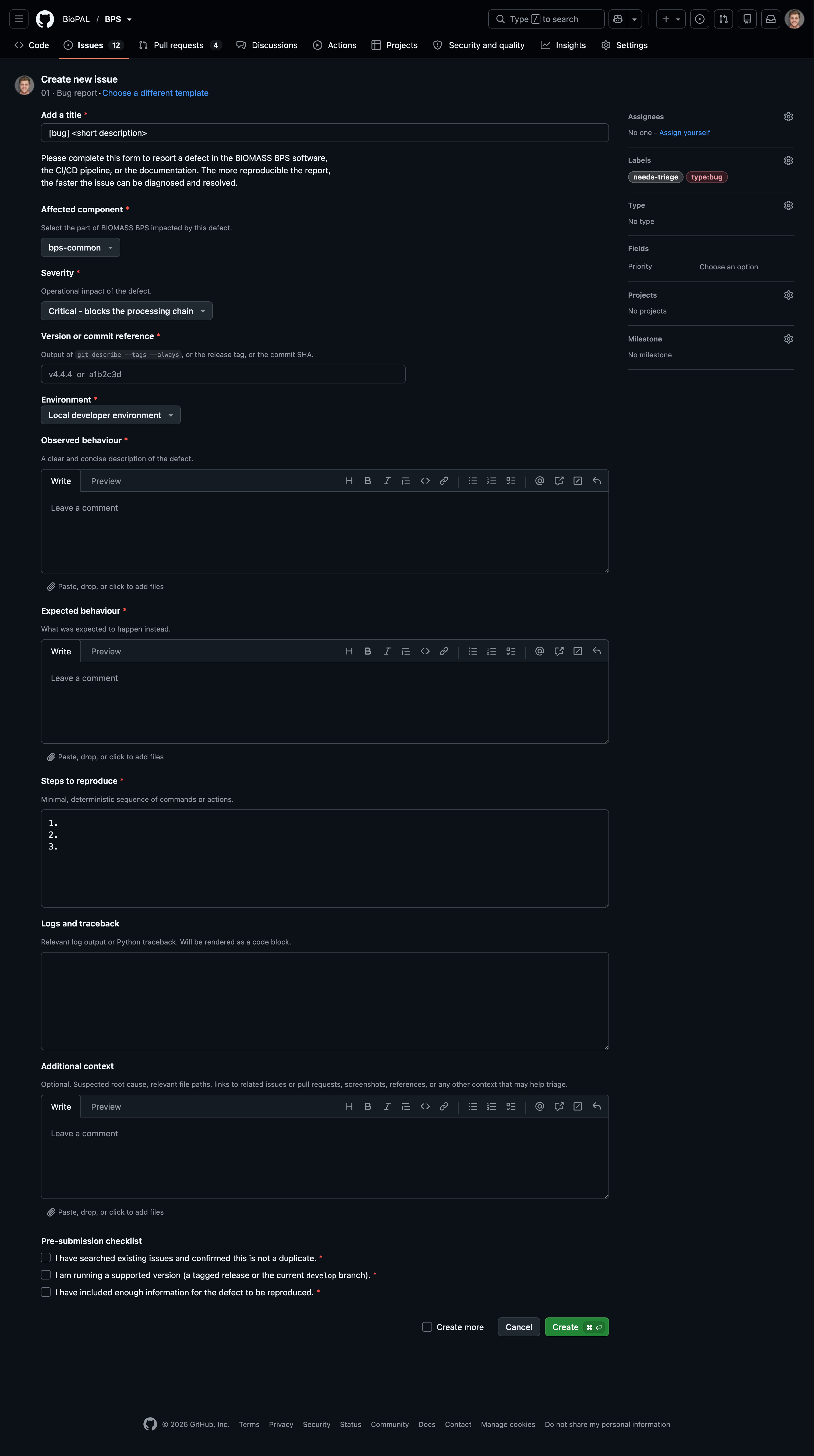
Task: Apply bold in Observed behaviour editor
Action: [x=368, y=481]
